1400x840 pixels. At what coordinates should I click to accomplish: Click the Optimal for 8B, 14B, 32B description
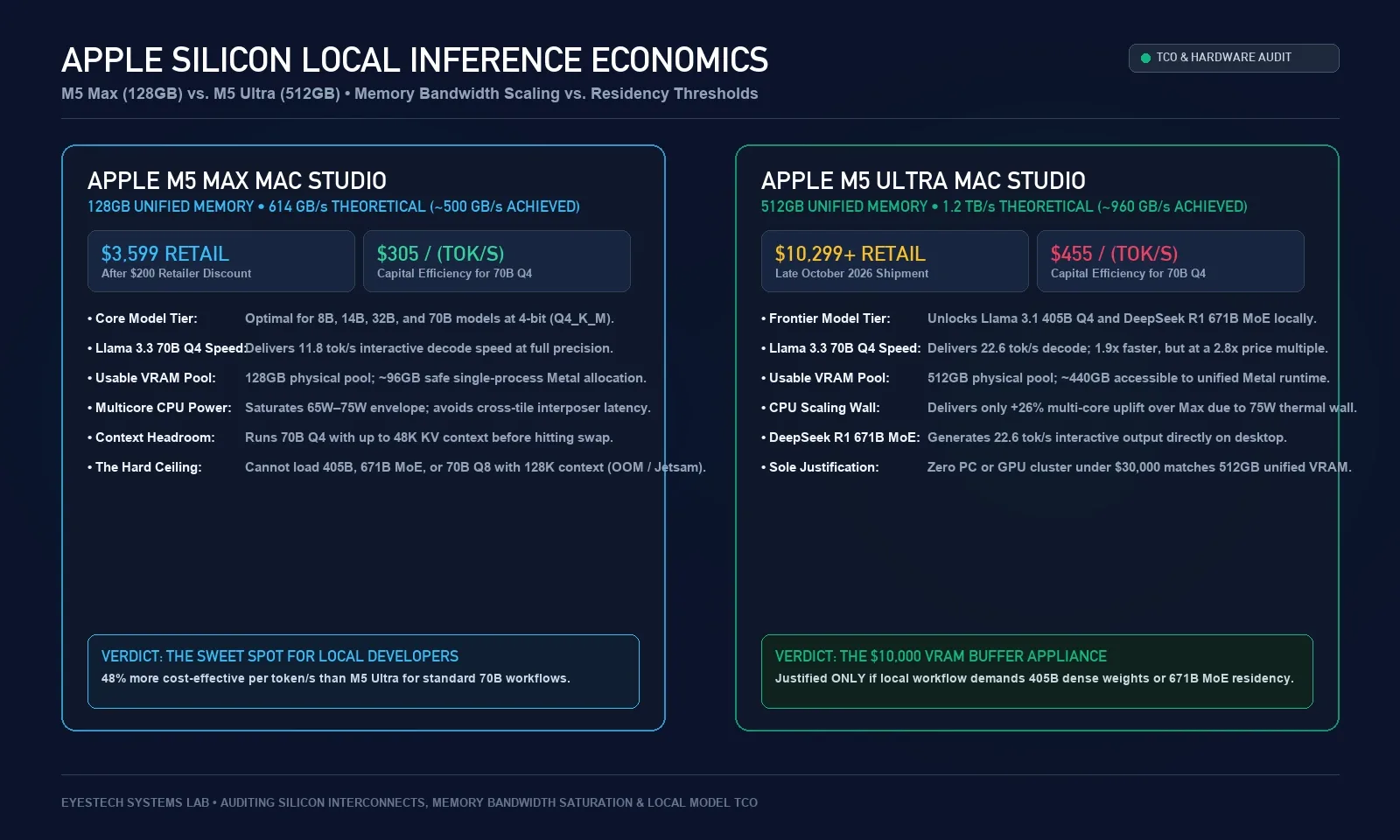[x=430, y=318]
